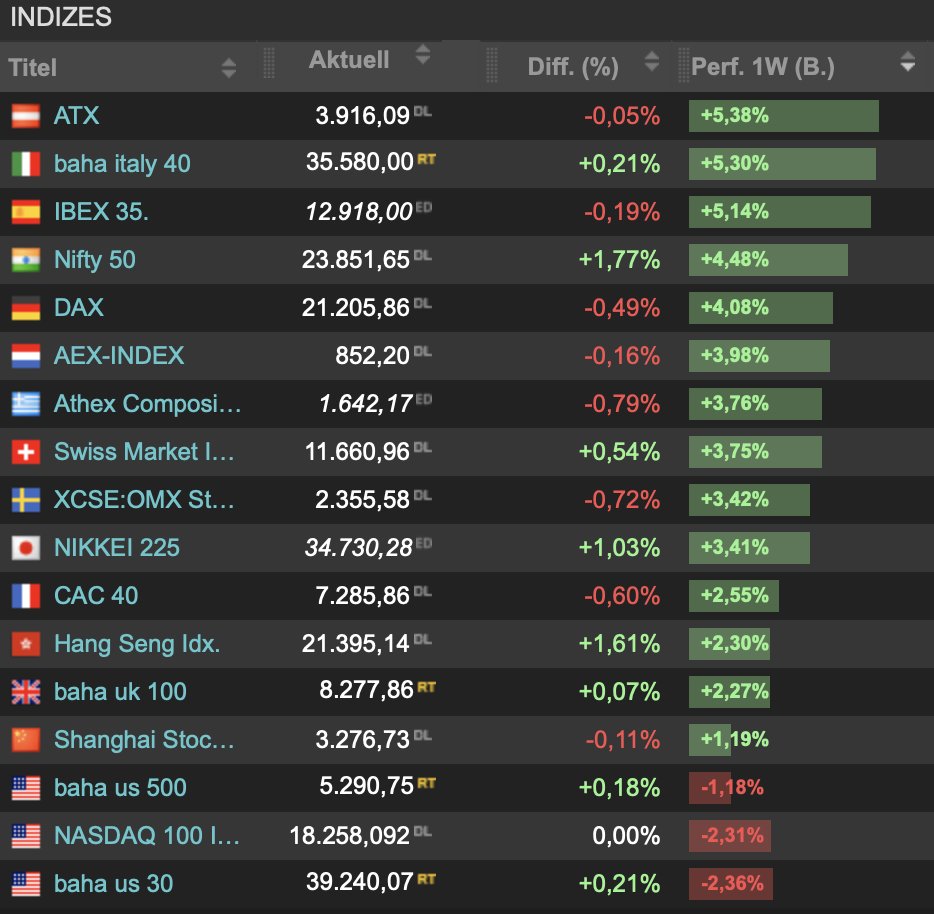Sort by Aktuell using its sort arrows
The height and width of the screenshot is (914, 934).
coord(422,54)
